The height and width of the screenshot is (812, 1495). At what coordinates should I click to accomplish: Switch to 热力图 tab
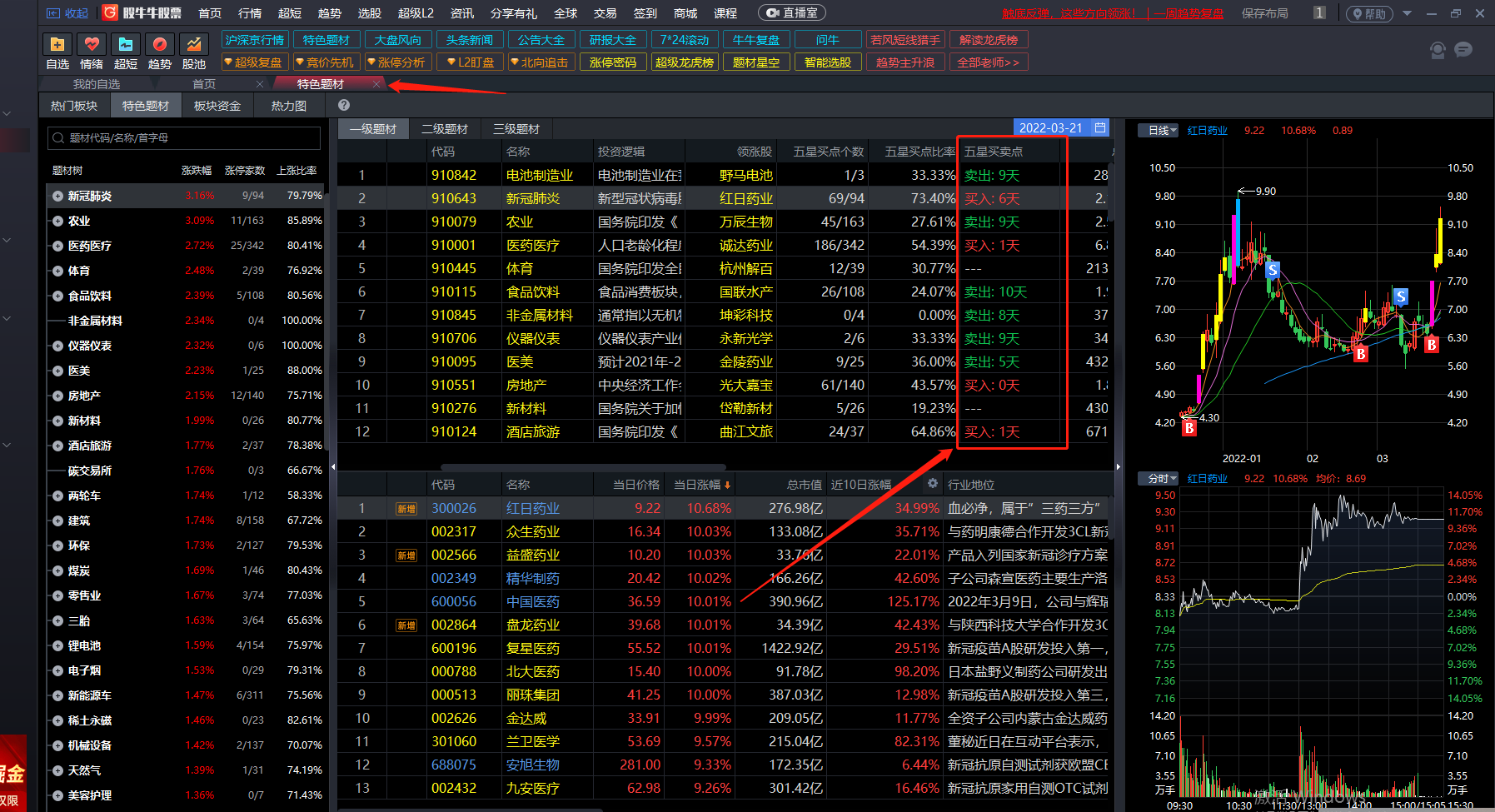[x=289, y=106]
